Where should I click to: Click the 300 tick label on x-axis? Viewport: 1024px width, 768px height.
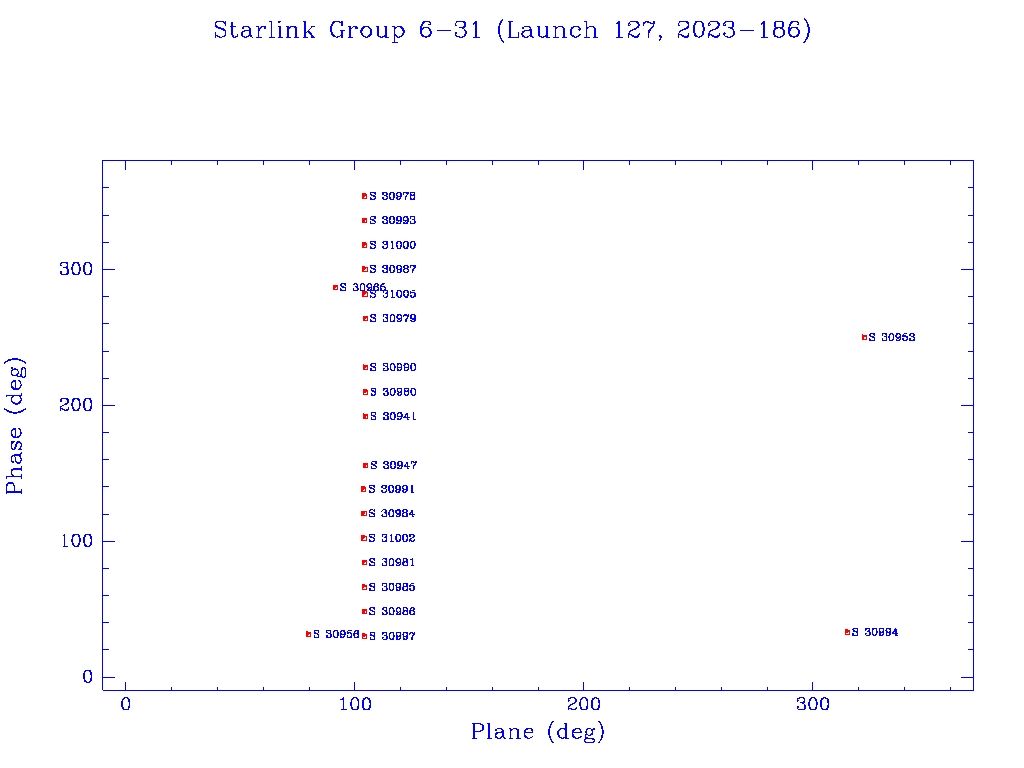tap(812, 705)
